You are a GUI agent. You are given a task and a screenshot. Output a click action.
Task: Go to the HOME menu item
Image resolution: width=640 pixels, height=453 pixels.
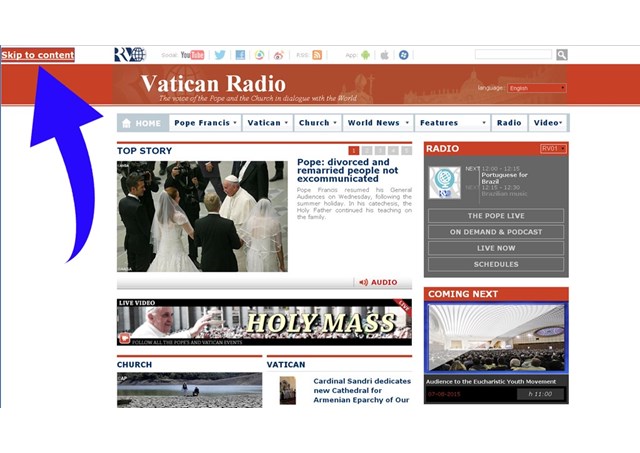click(142, 123)
